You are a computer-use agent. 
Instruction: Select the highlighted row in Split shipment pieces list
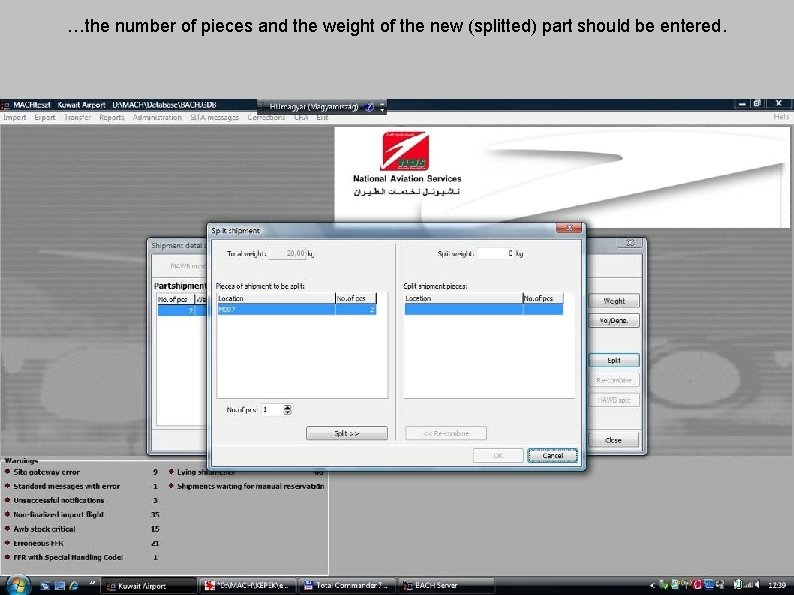pos(484,309)
